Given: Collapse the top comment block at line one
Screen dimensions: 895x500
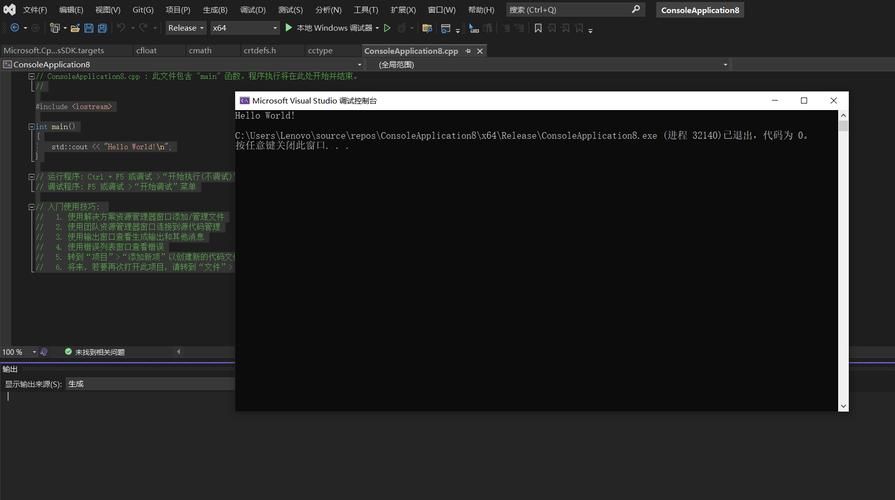Looking at the screenshot, I should tap(31, 76).
